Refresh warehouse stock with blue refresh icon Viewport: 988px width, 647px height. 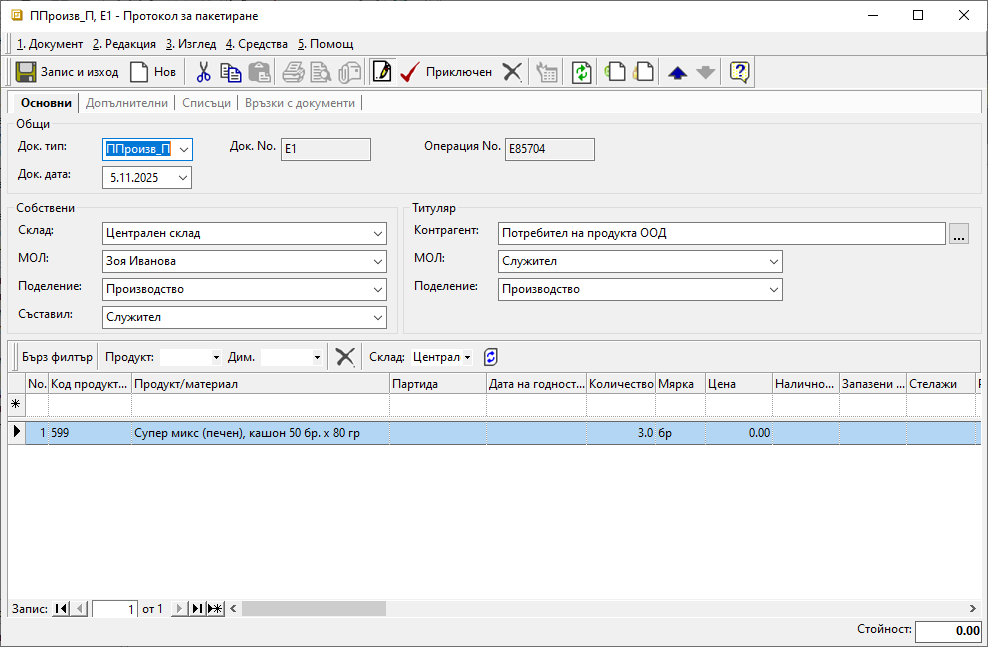(490, 357)
